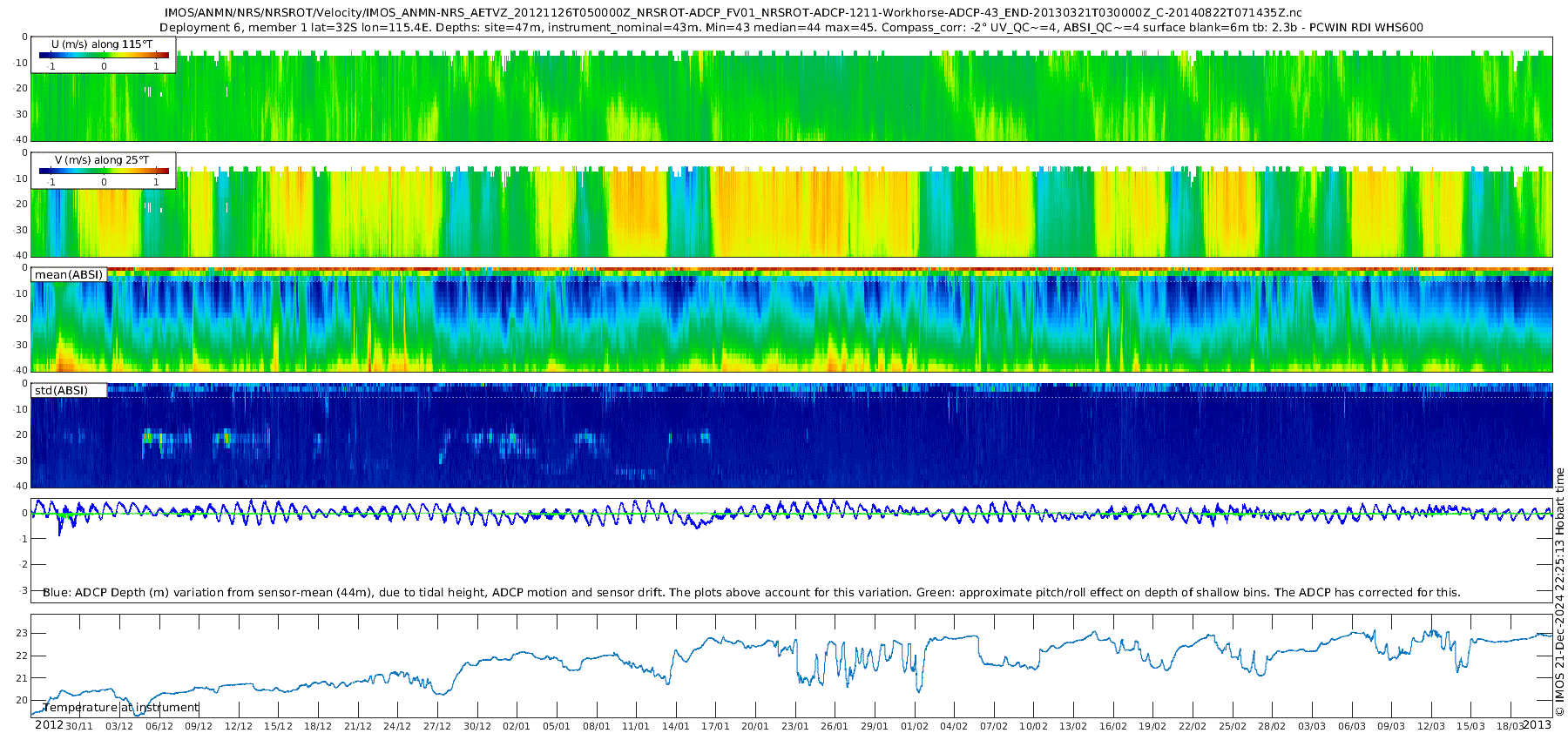The image size is (1568, 740).
Task: Click the U (m/s) along 115°T title
Action: click(102, 44)
